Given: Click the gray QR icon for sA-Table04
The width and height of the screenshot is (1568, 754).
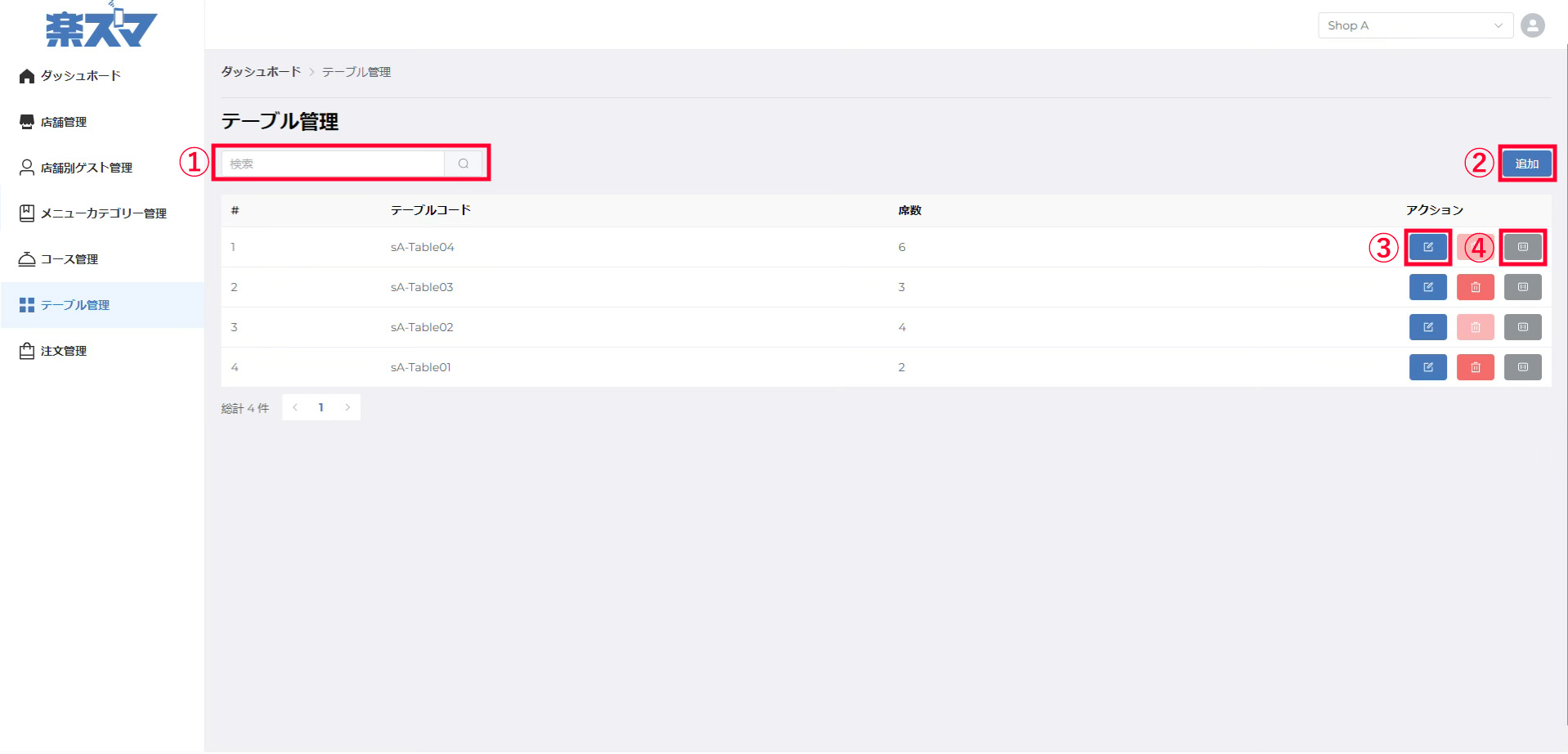Looking at the screenshot, I should click(1522, 247).
